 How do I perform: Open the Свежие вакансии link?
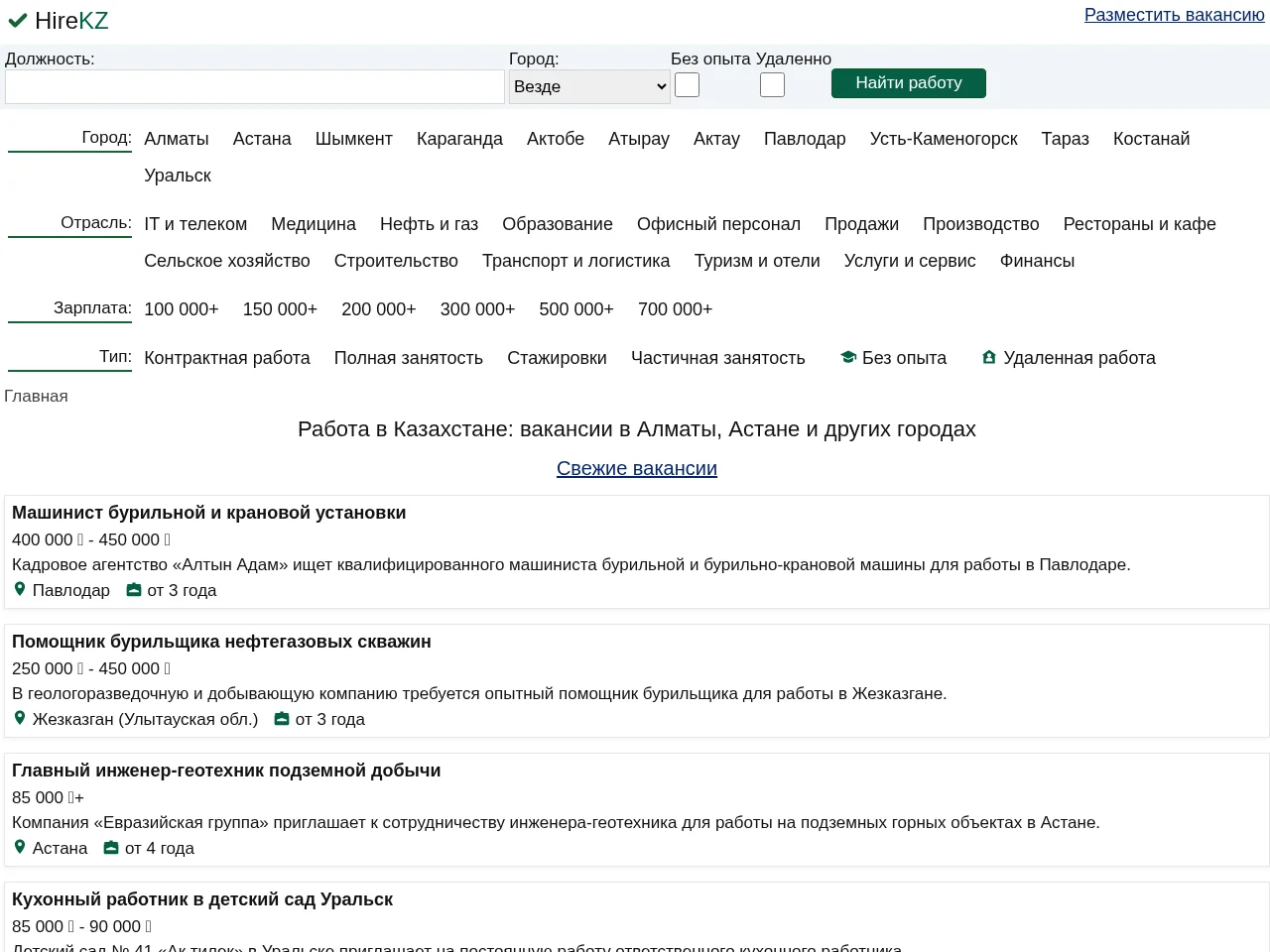pos(637,468)
